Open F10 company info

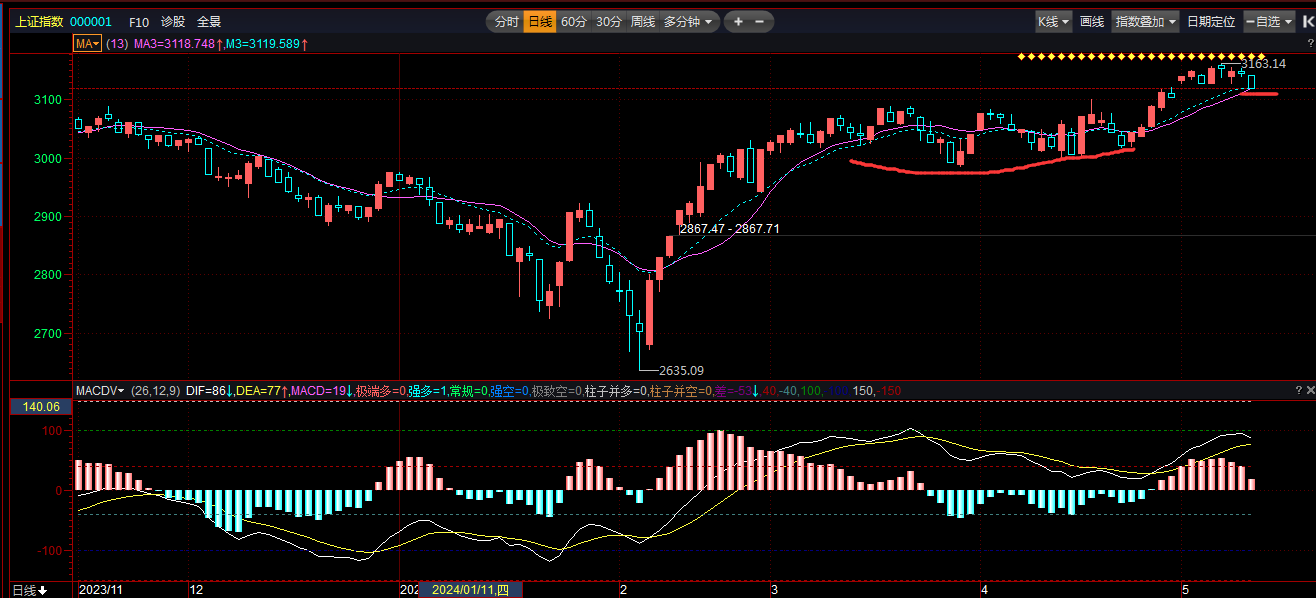139,21
